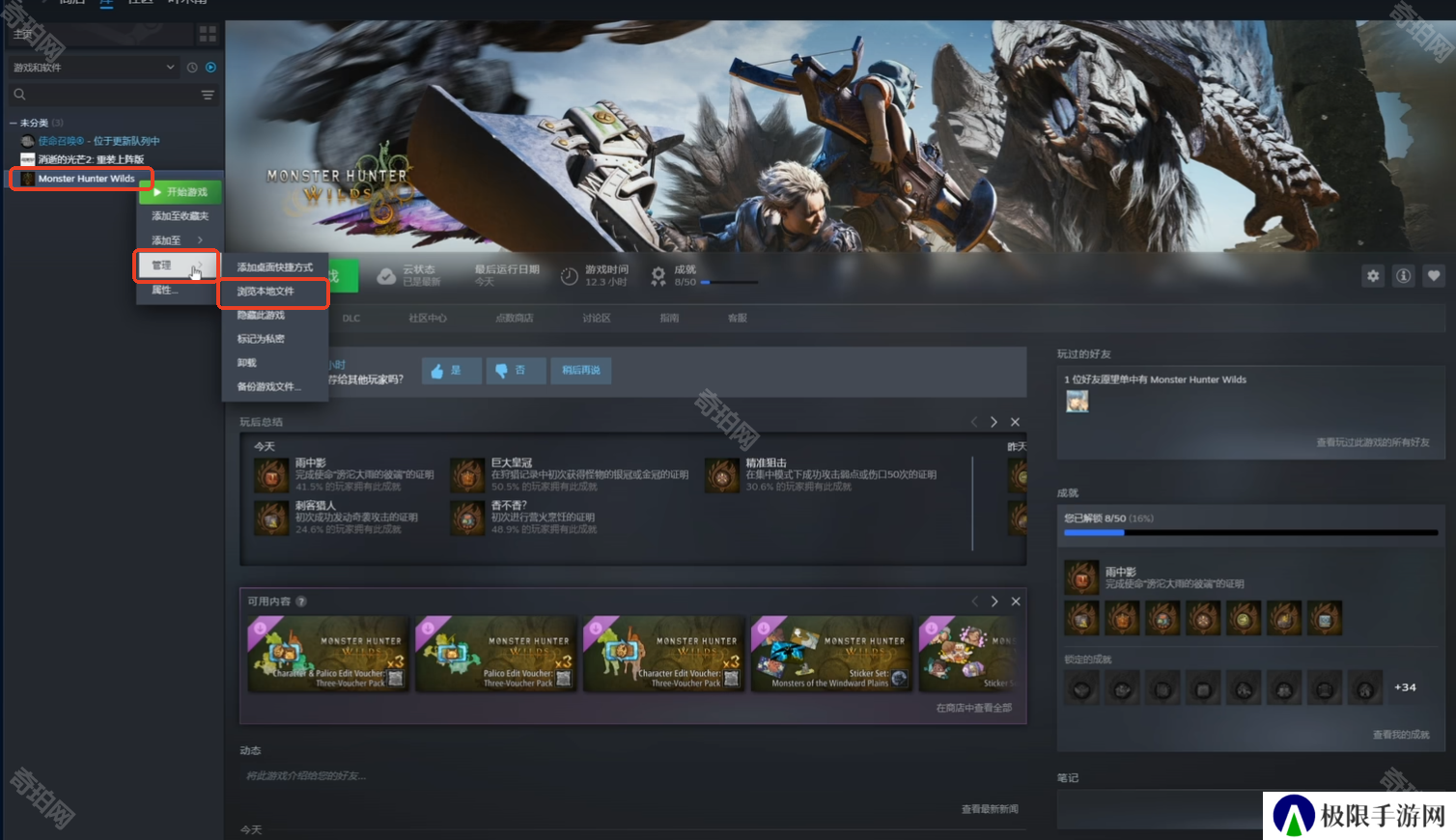This screenshot has height=840, width=1456.
Task: Open Sticker Set Monsters of Windward Plains
Action: tap(832, 654)
